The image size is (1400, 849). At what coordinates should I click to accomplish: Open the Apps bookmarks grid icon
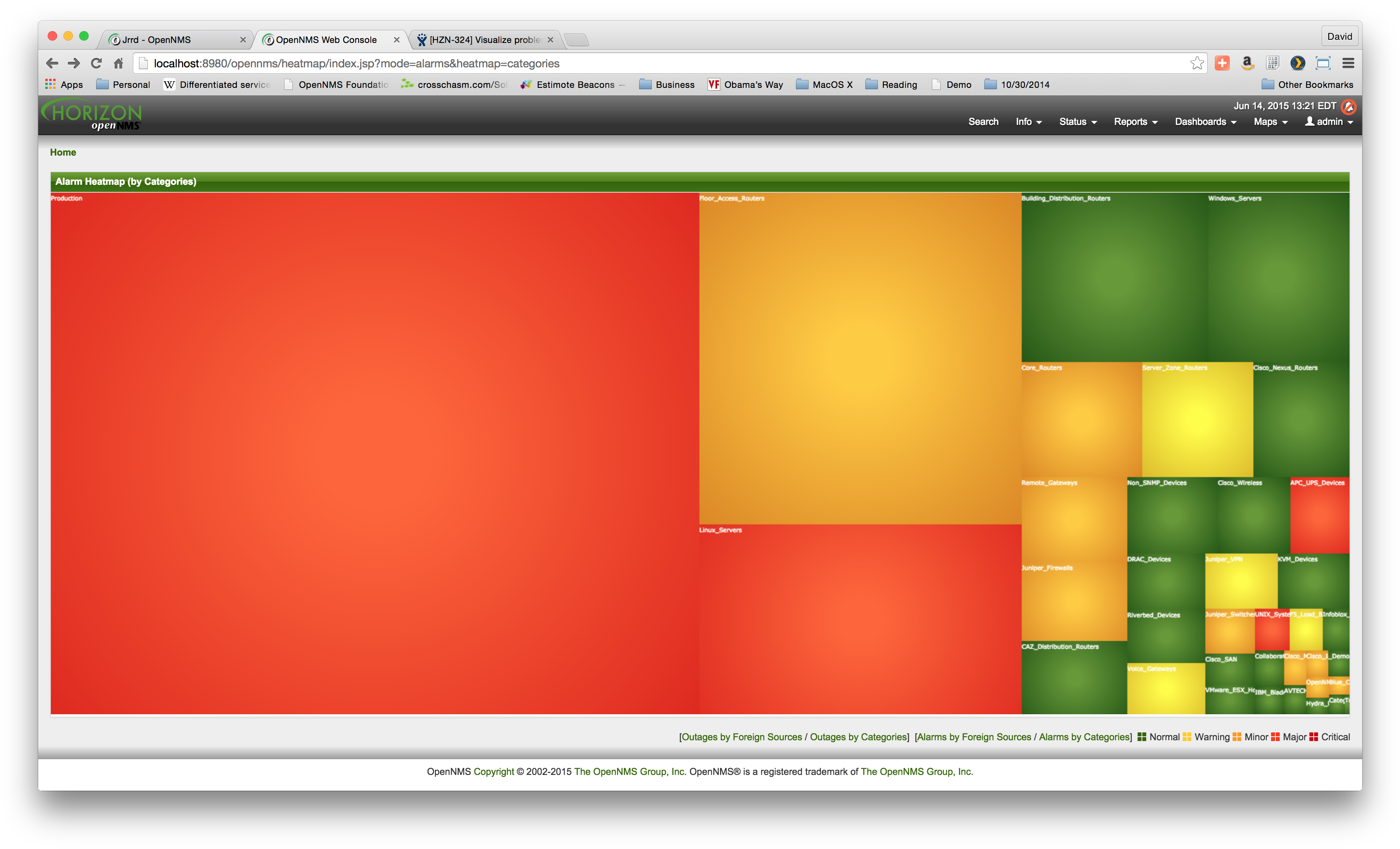pyautogui.click(x=50, y=84)
